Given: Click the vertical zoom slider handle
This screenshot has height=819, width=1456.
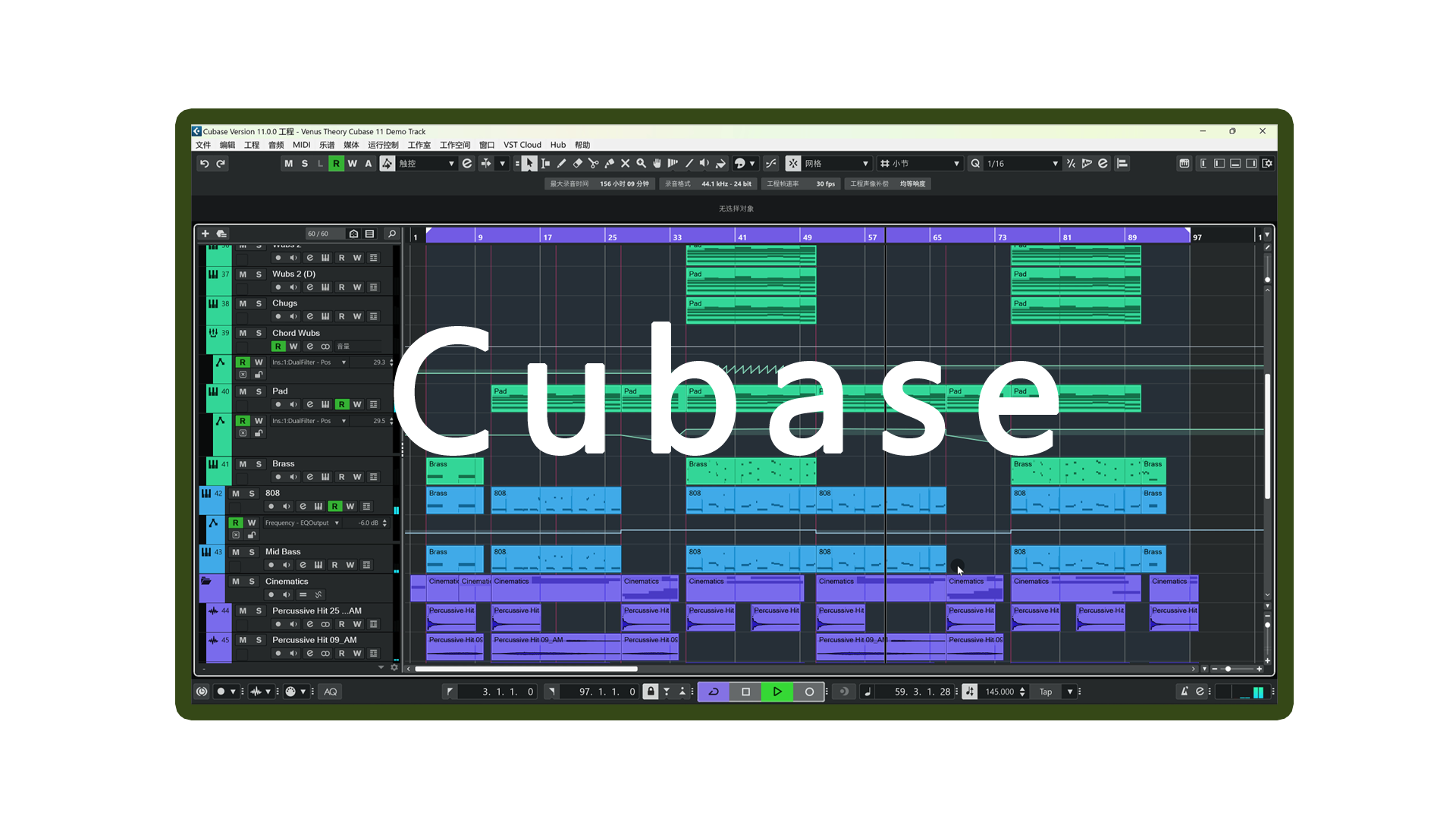Looking at the screenshot, I should (1267, 625).
